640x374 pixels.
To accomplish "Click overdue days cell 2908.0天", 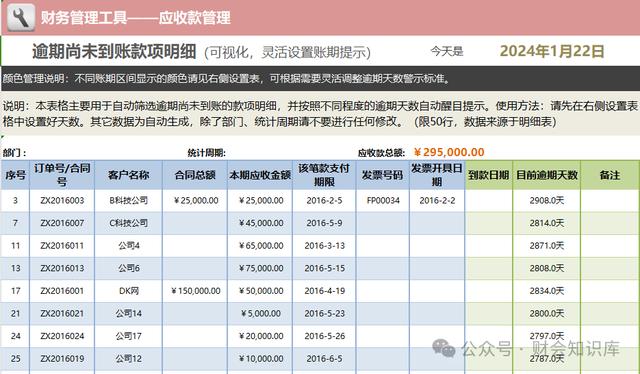I will click(547, 200).
